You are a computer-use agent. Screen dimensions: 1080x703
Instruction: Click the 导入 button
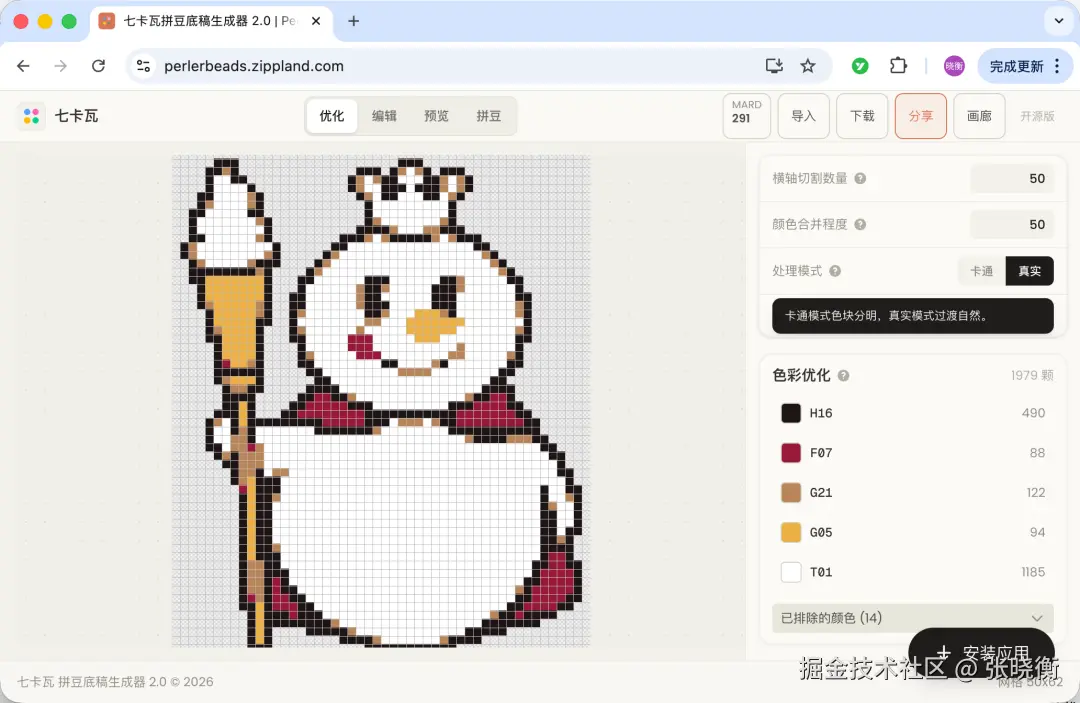point(803,116)
